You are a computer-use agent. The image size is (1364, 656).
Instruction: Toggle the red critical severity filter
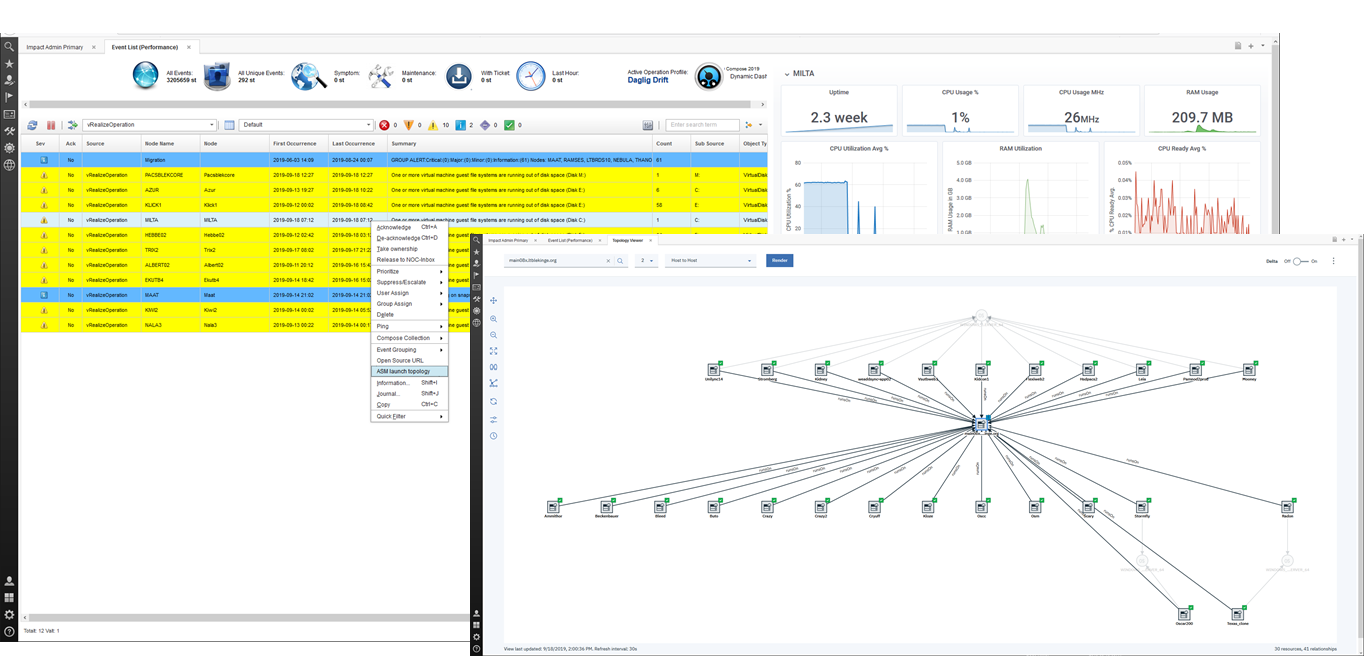click(384, 125)
